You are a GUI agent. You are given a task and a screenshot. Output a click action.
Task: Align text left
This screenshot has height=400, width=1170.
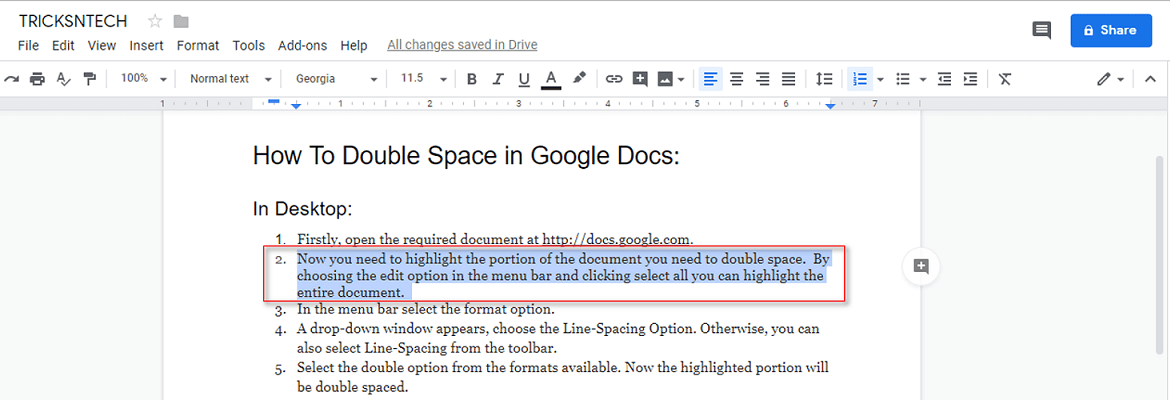(712, 78)
